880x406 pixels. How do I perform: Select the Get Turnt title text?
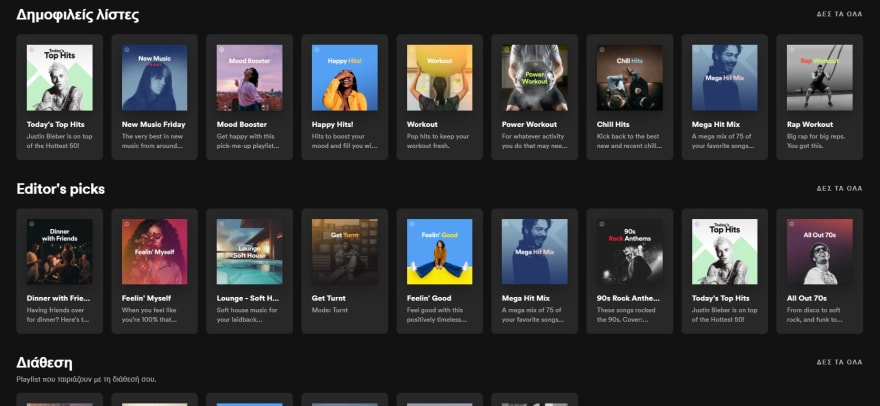click(329, 298)
